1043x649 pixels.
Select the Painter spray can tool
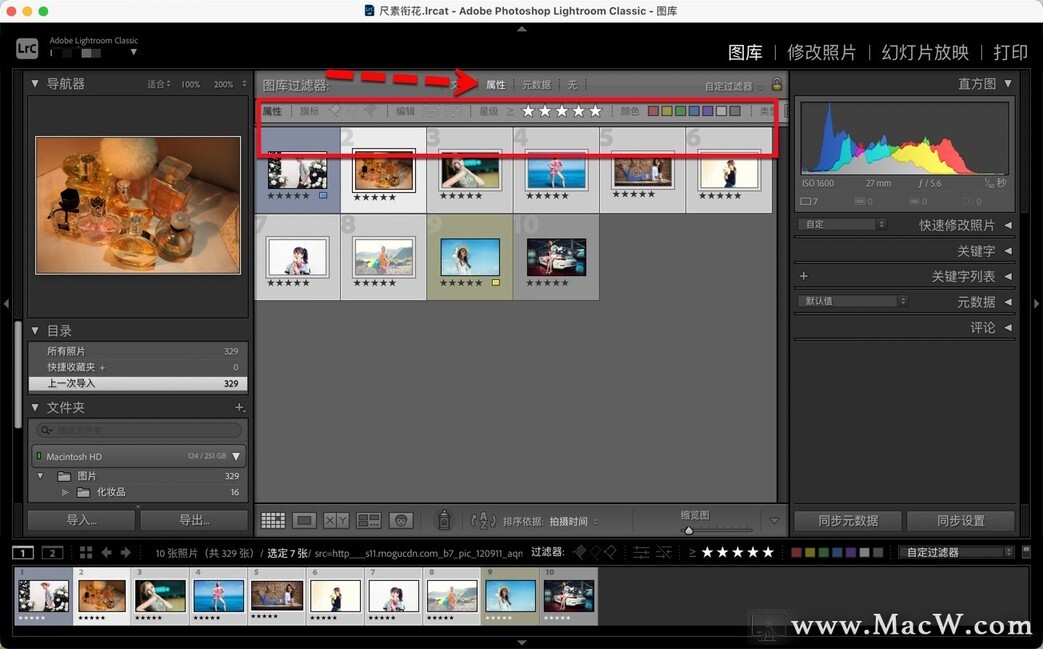(x=444, y=520)
